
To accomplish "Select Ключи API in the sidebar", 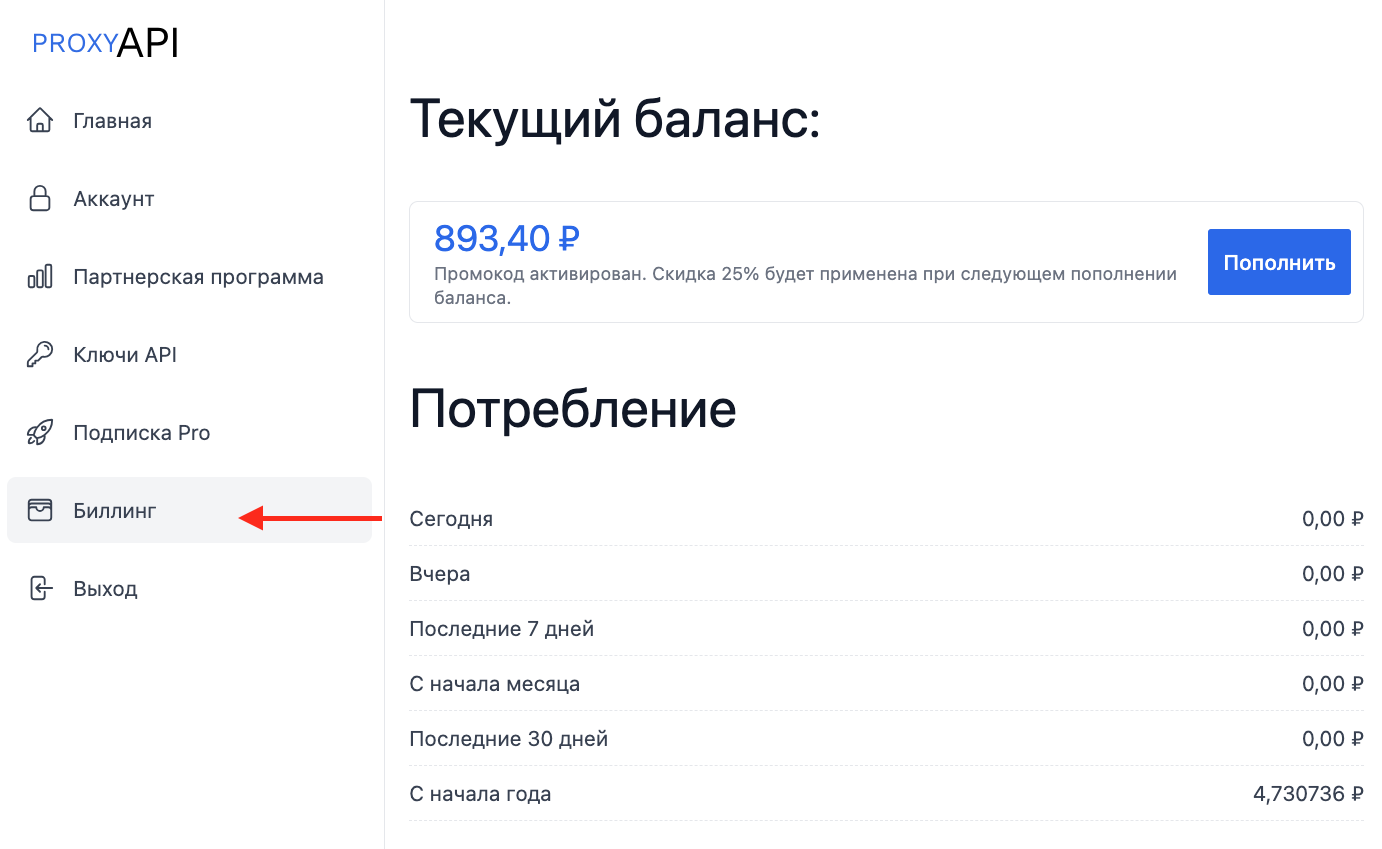I will coord(125,355).
